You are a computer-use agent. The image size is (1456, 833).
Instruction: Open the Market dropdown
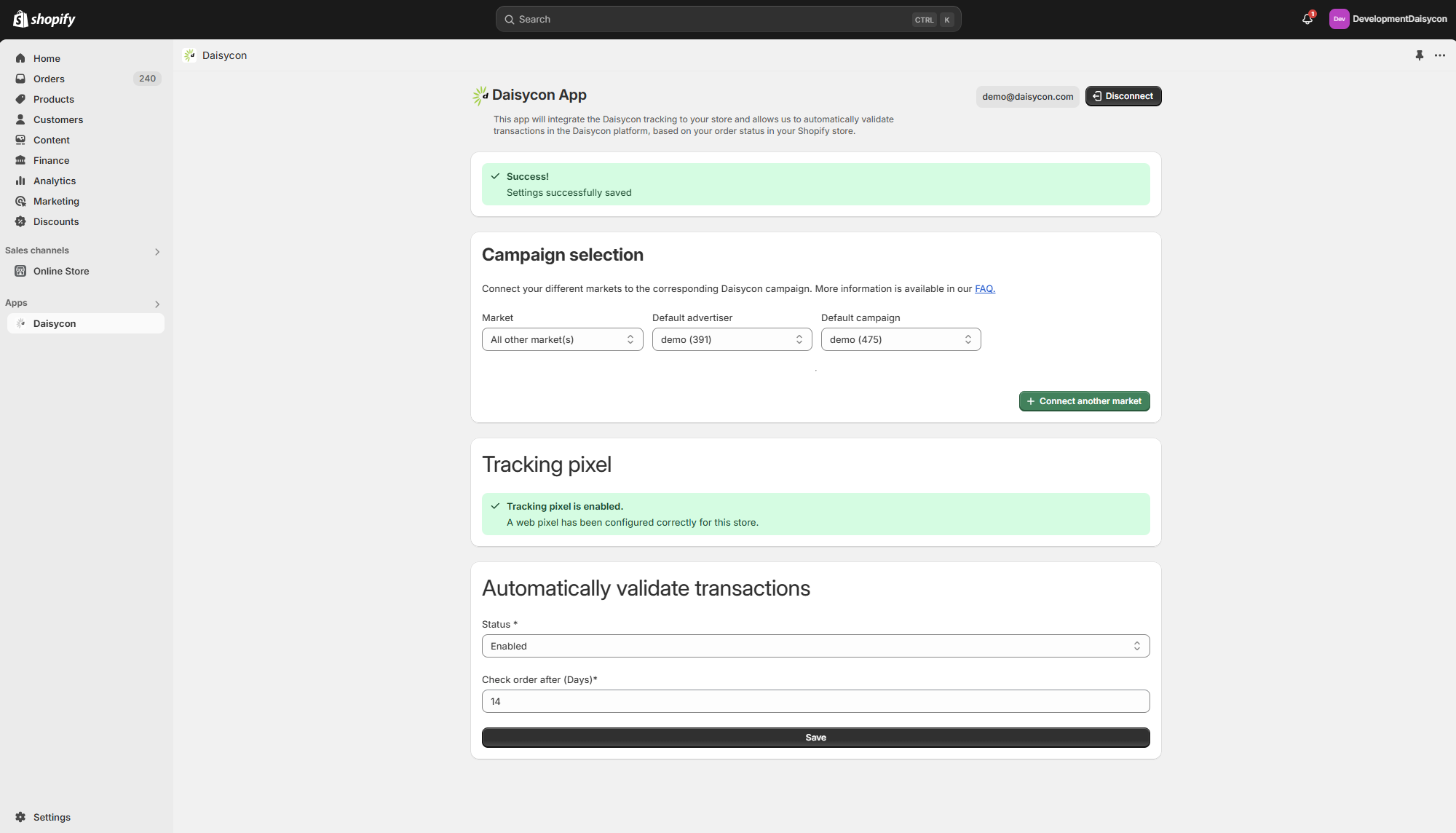click(x=562, y=339)
